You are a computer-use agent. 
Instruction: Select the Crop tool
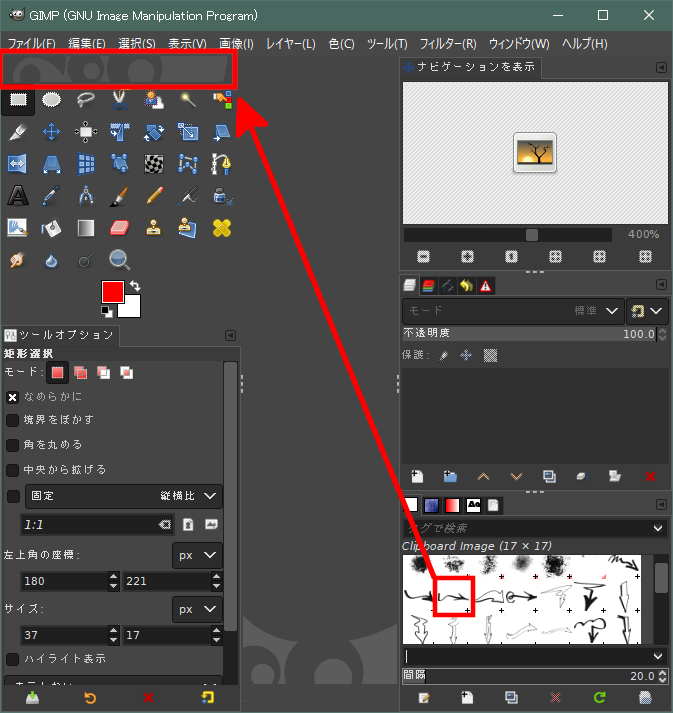[x=119, y=132]
